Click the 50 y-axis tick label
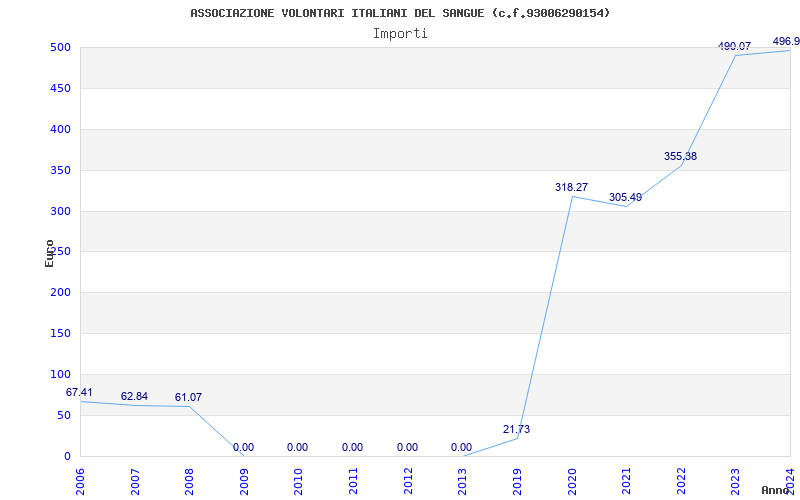Image resolution: width=800 pixels, height=500 pixels. pos(63,415)
